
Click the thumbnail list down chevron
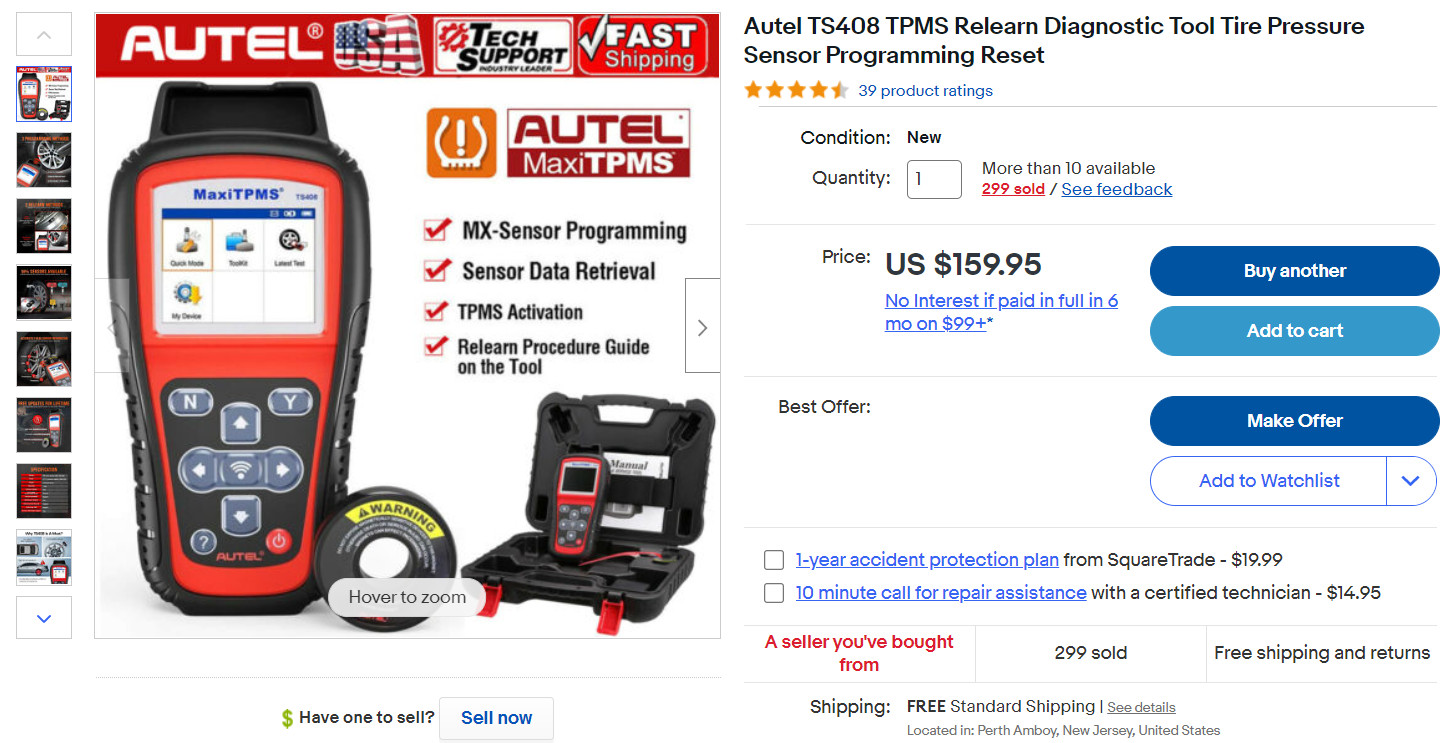[44, 618]
